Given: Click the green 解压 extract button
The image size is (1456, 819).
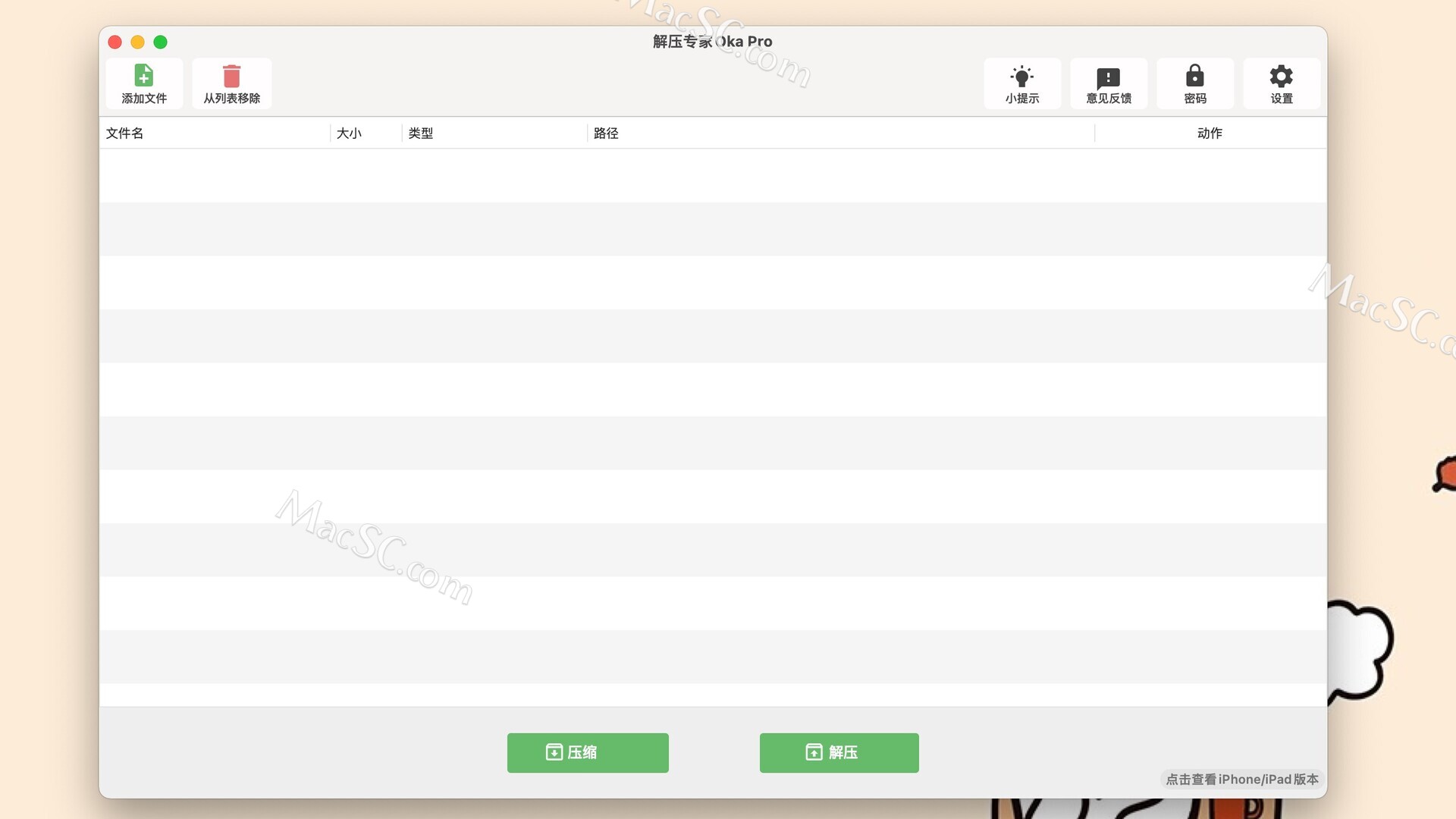Looking at the screenshot, I should coord(839,752).
